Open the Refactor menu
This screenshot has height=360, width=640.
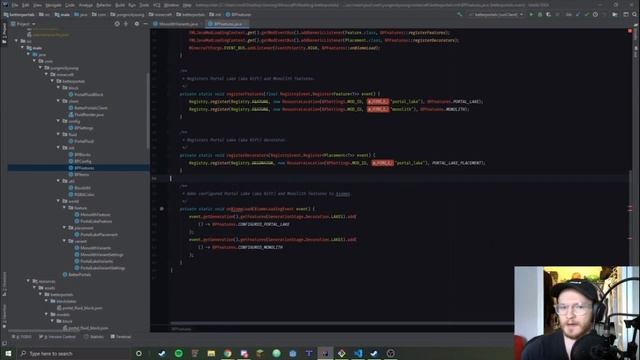104,5
